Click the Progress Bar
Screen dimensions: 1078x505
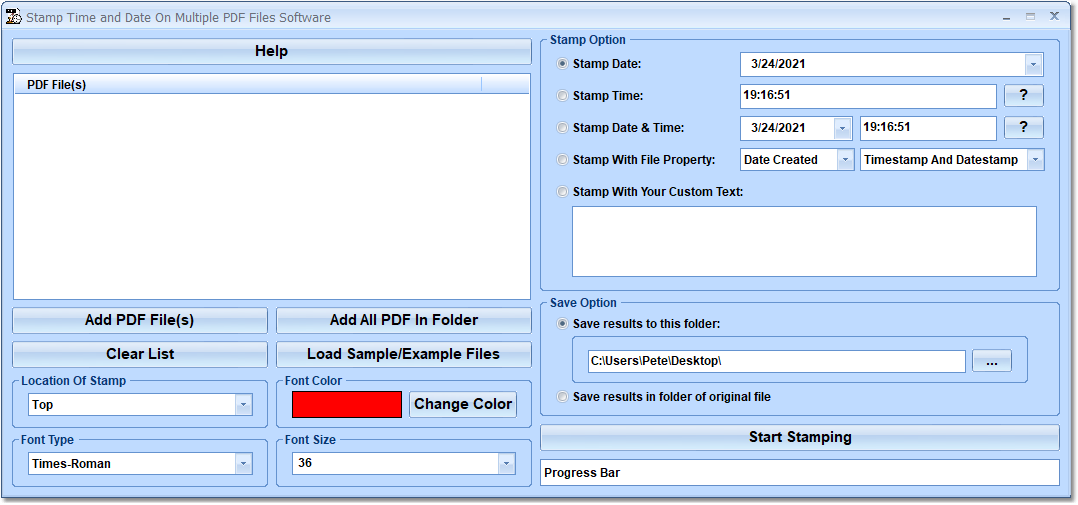(x=800, y=473)
